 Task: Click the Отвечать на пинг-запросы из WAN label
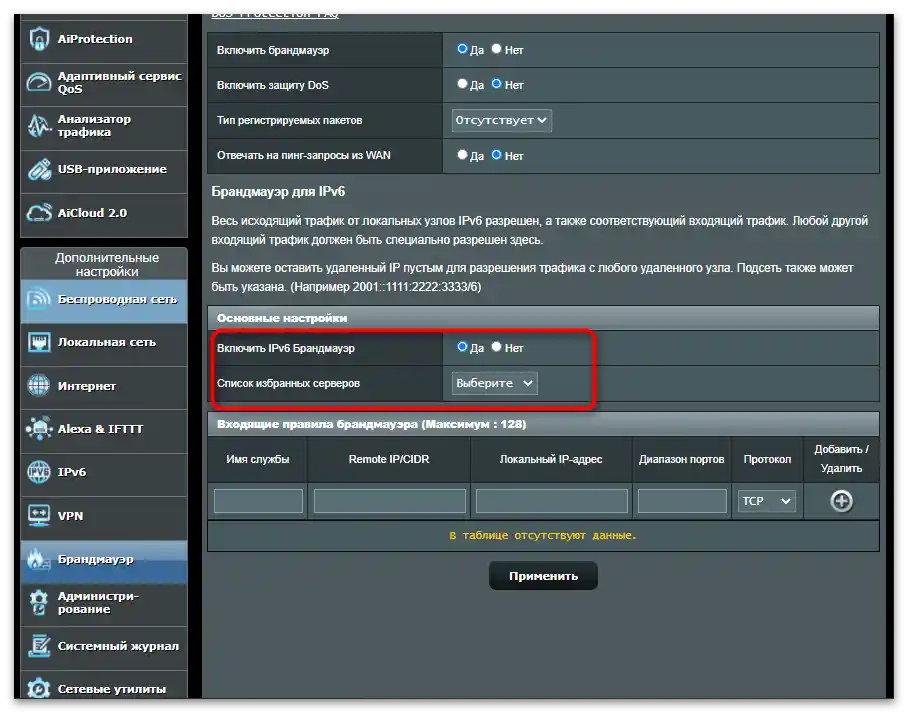point(303,155)
